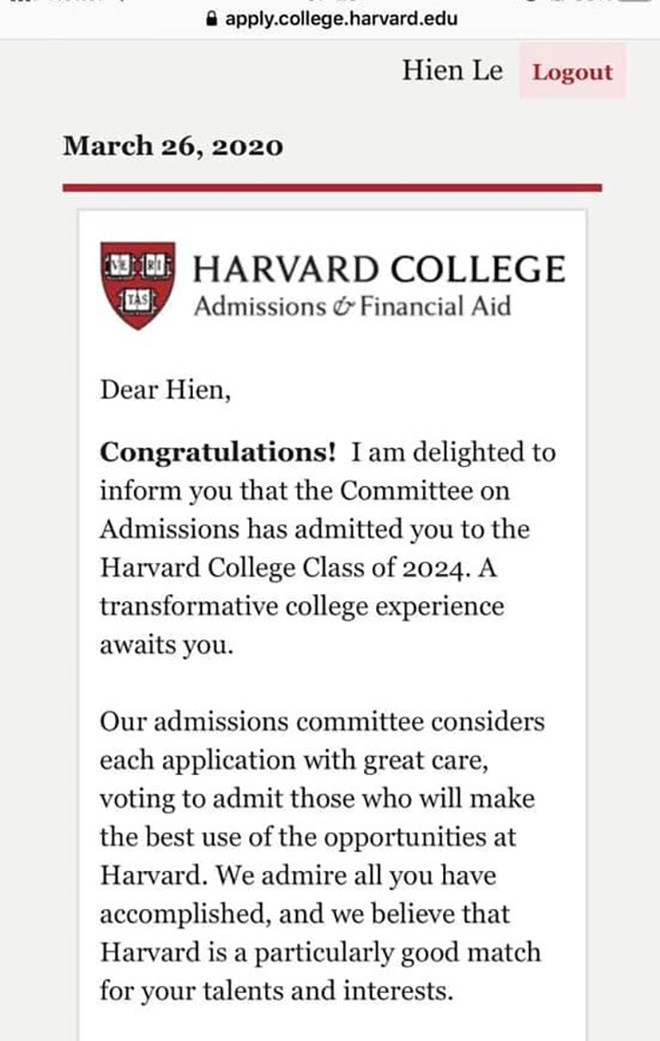660x1041 pixels.
Task: Click the "each application with great care" line
Action: 294,760
